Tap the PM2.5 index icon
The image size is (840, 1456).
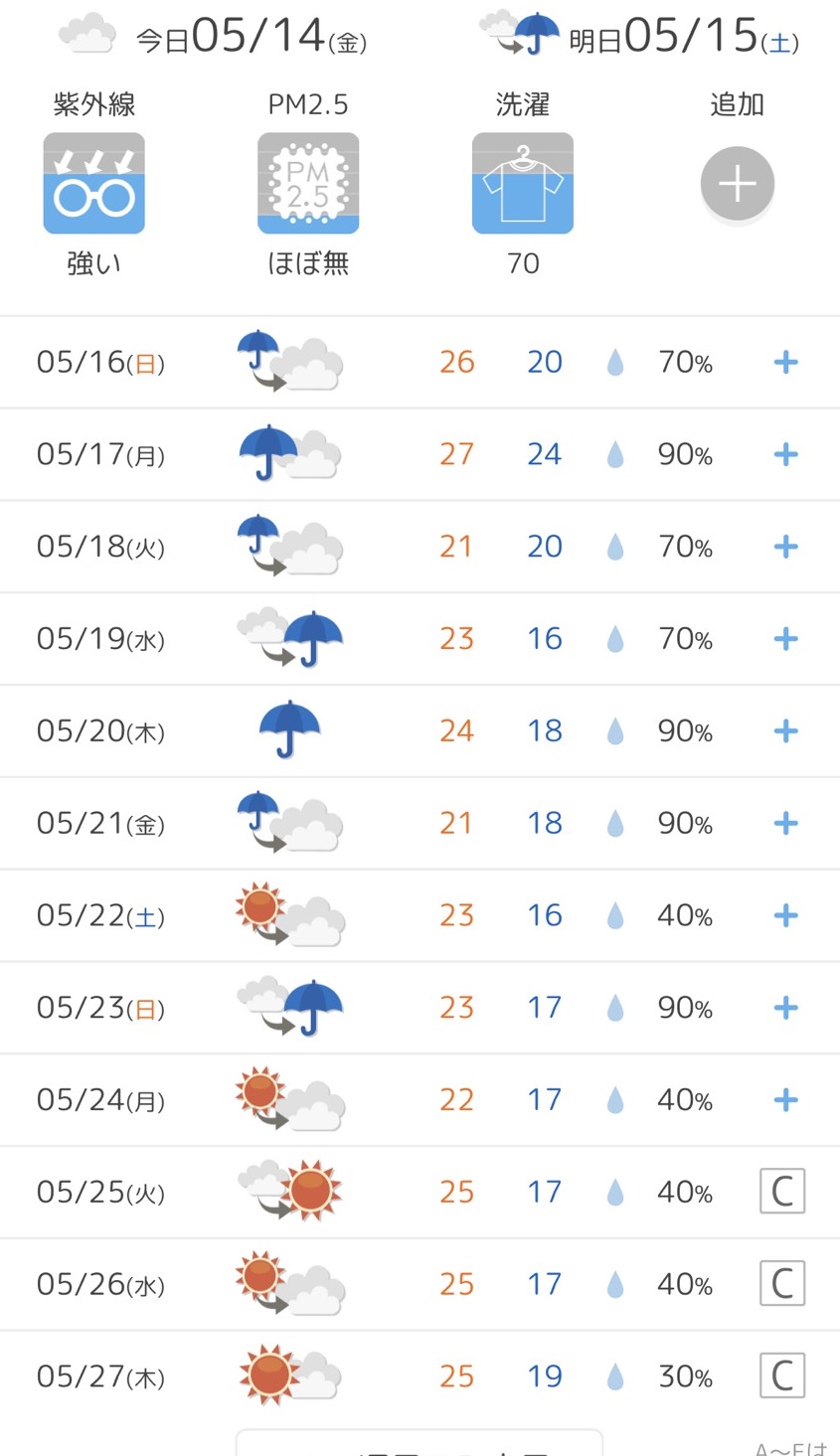[308, 184]
